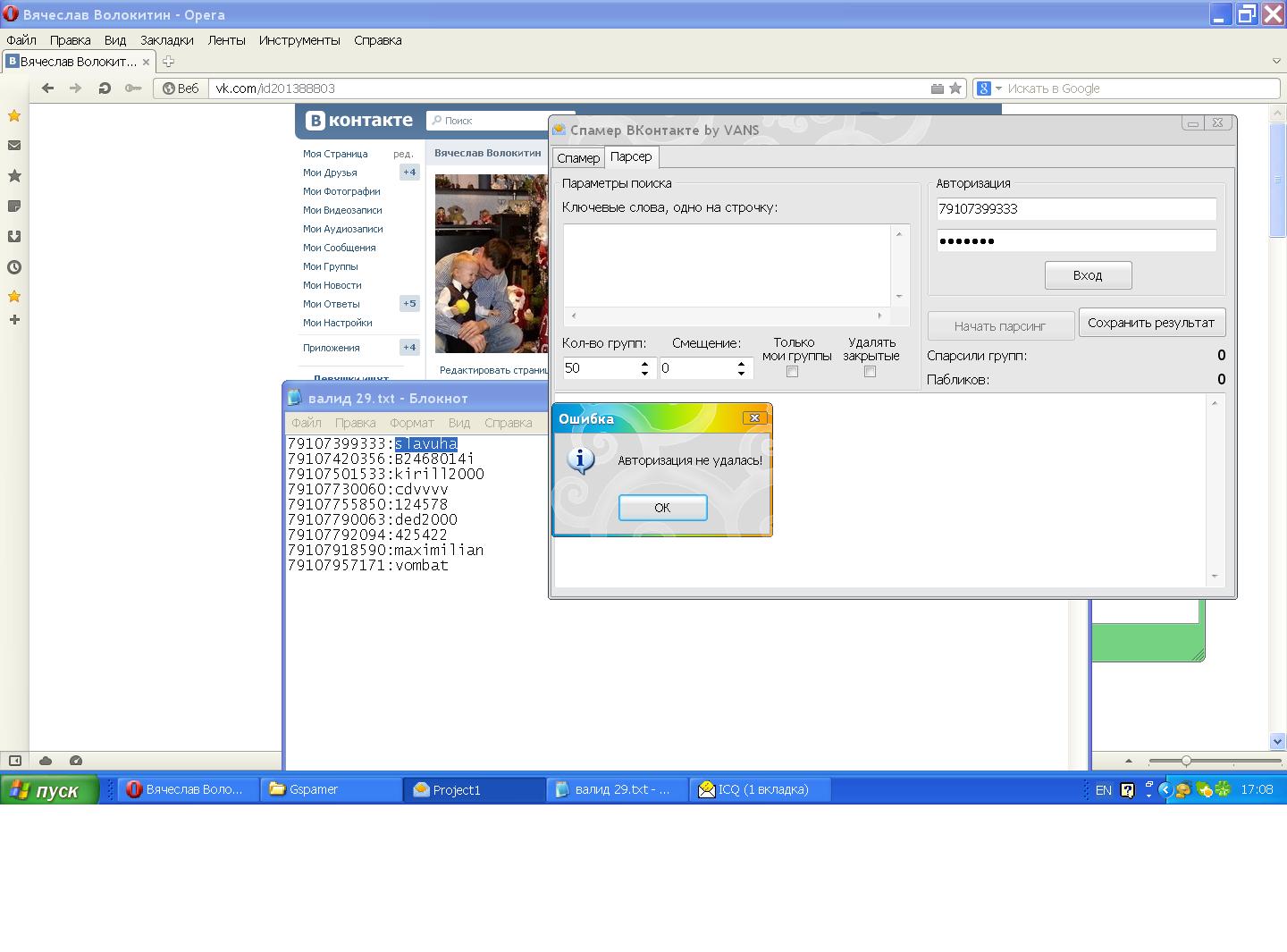
Task: Click the ВКонтакте logo
Action: coord(359,121)
